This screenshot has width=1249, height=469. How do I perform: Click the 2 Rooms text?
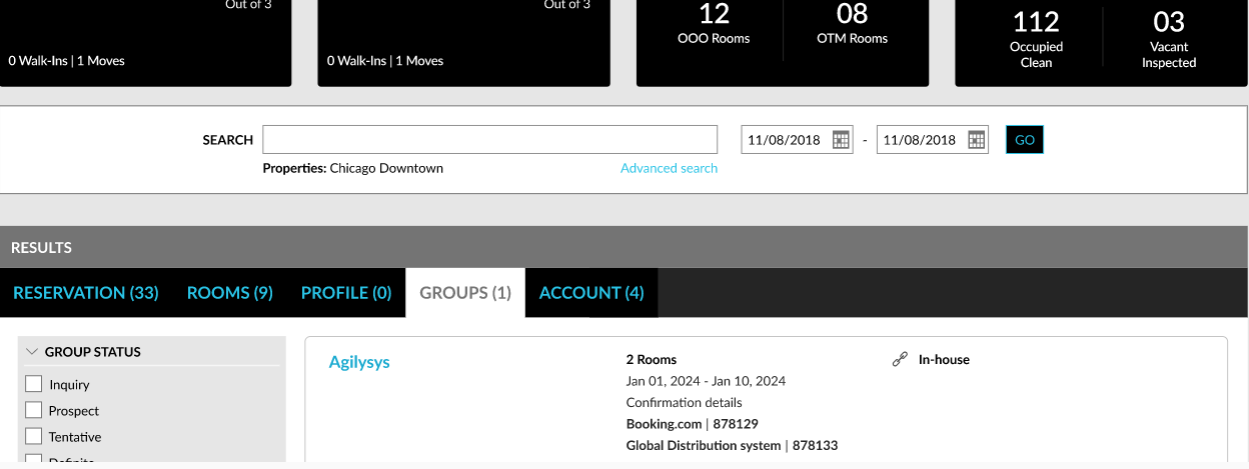[651, 359]
